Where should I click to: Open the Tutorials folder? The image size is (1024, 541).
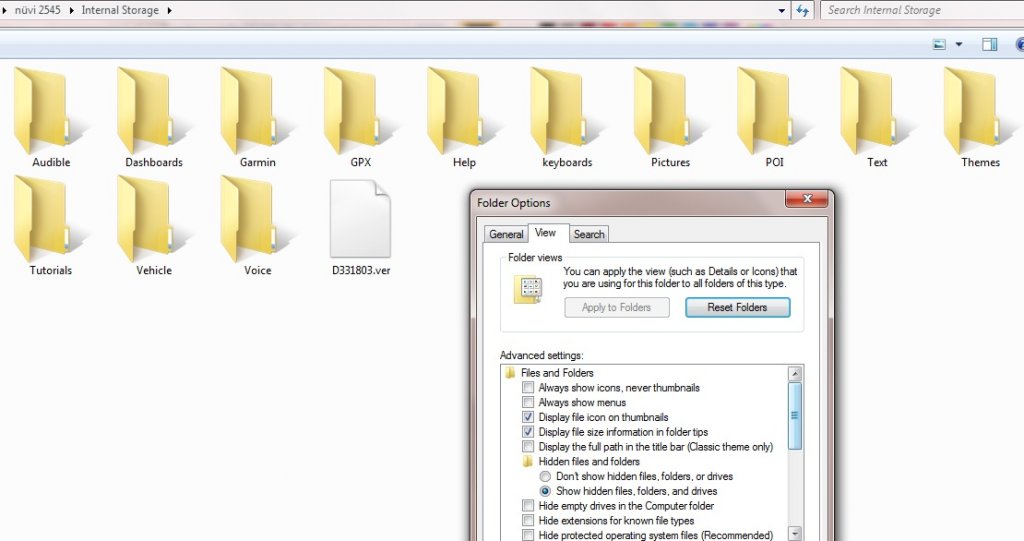[51, 225]
